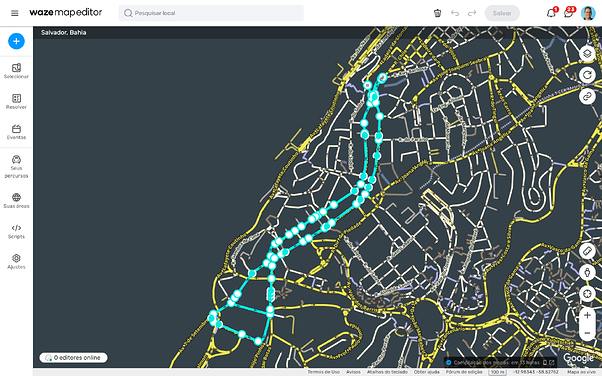Center map on my location
The height and width of the screenshot is (376, 602).
point(587,294)
